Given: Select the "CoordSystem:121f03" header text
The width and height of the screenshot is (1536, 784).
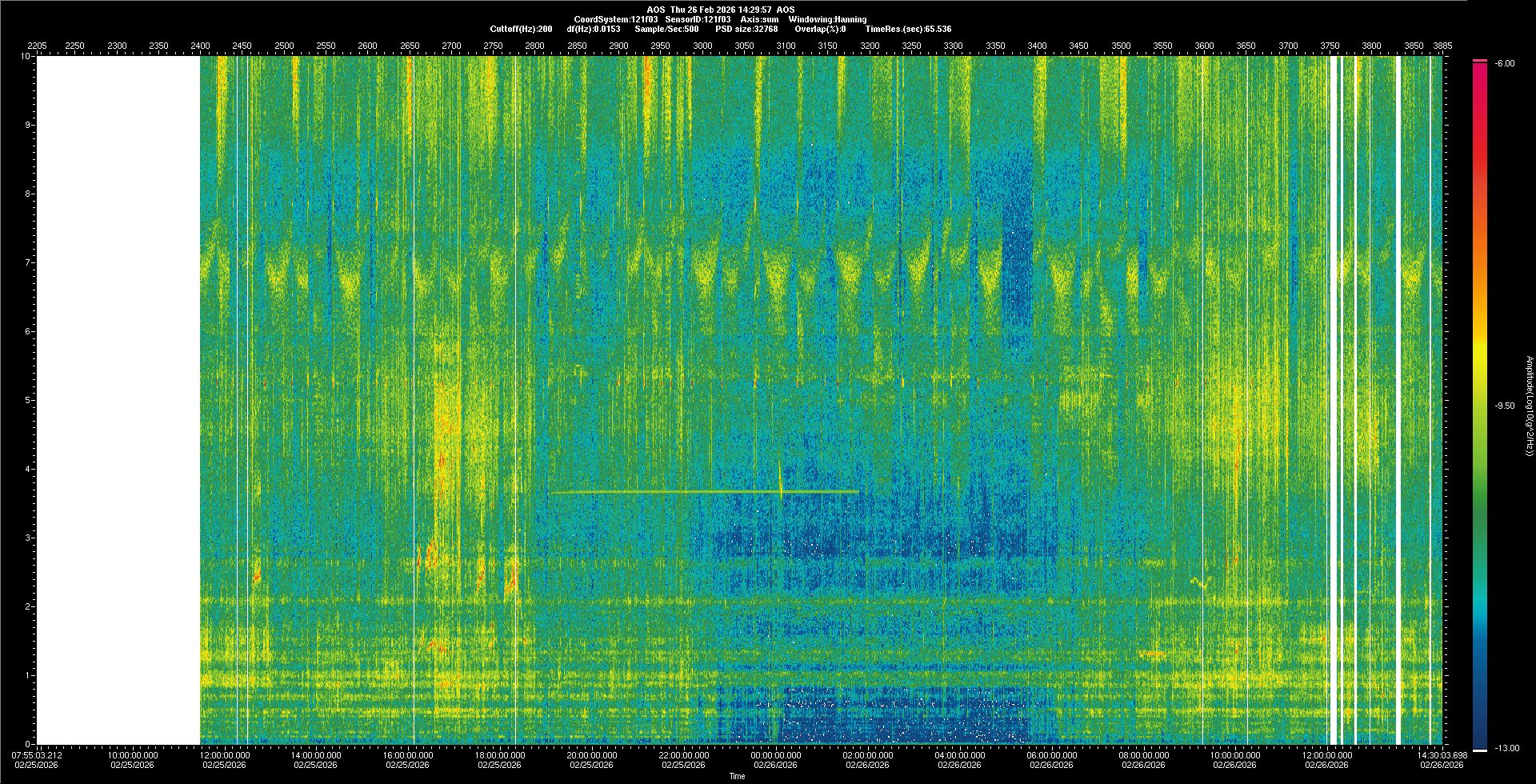Looking at the screenshot, I should pyautogui.click(x=615, y=19).
